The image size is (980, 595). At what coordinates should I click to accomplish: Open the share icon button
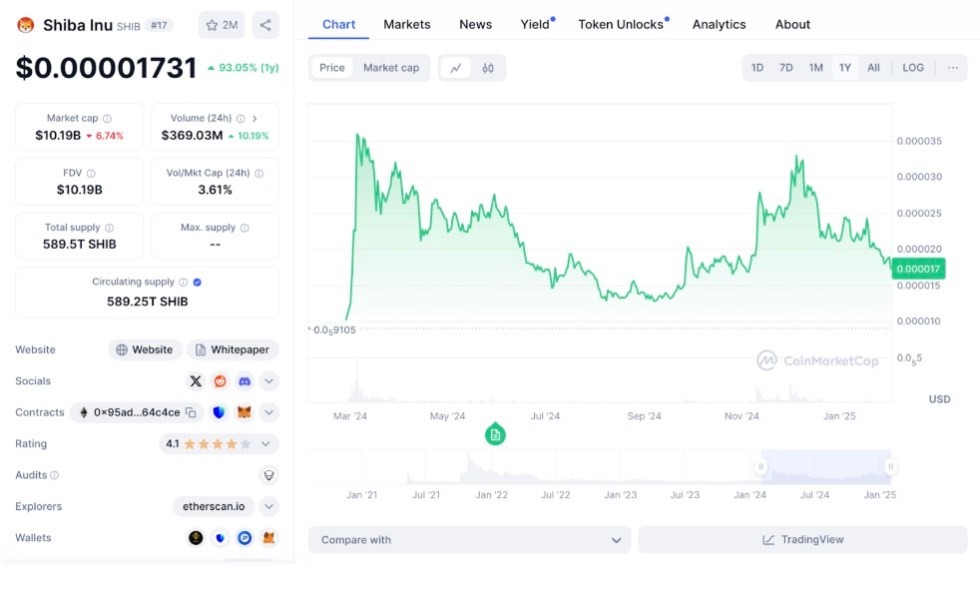266,25
